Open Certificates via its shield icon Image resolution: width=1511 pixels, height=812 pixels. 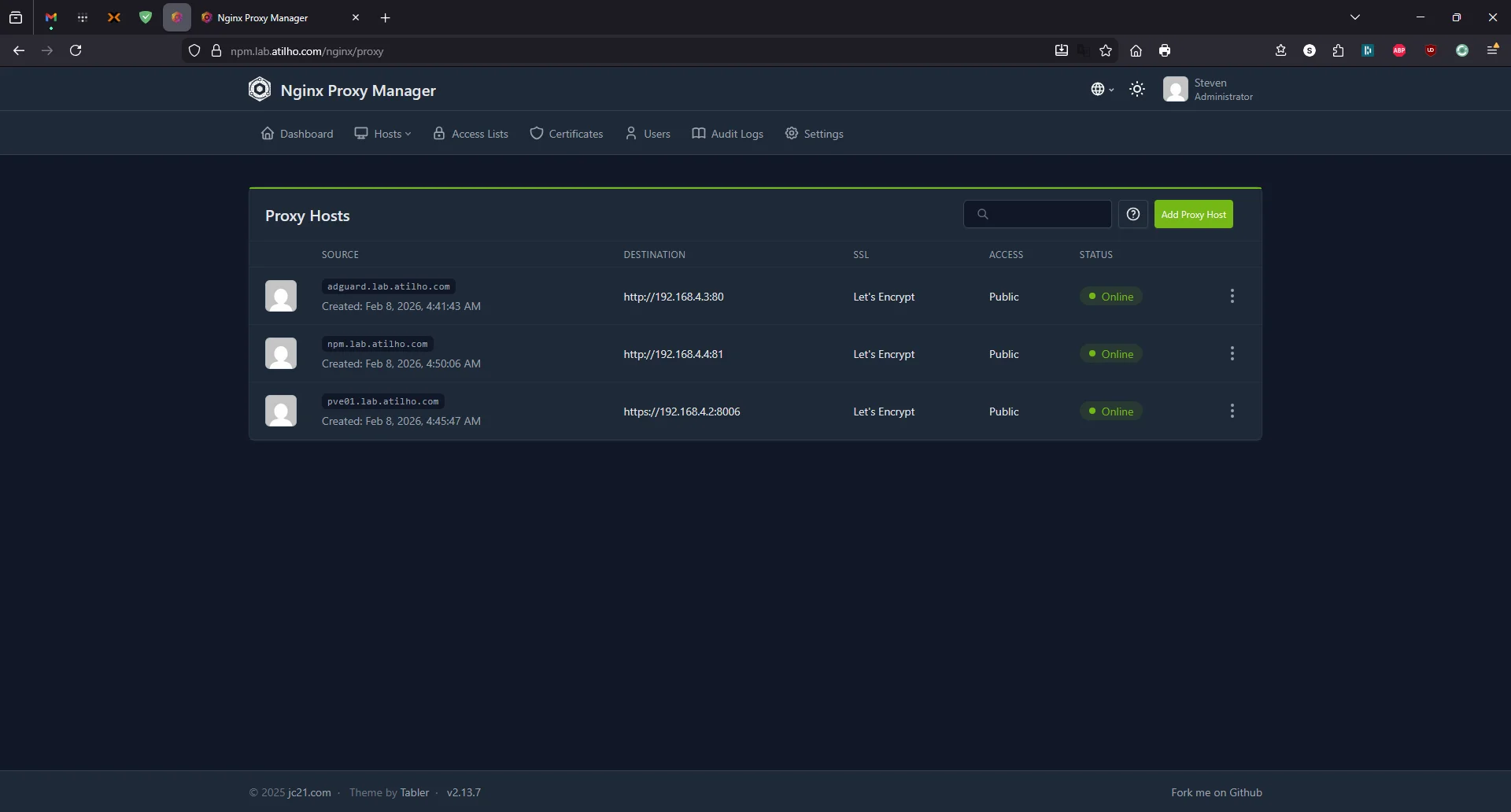(x=536, y=134)
